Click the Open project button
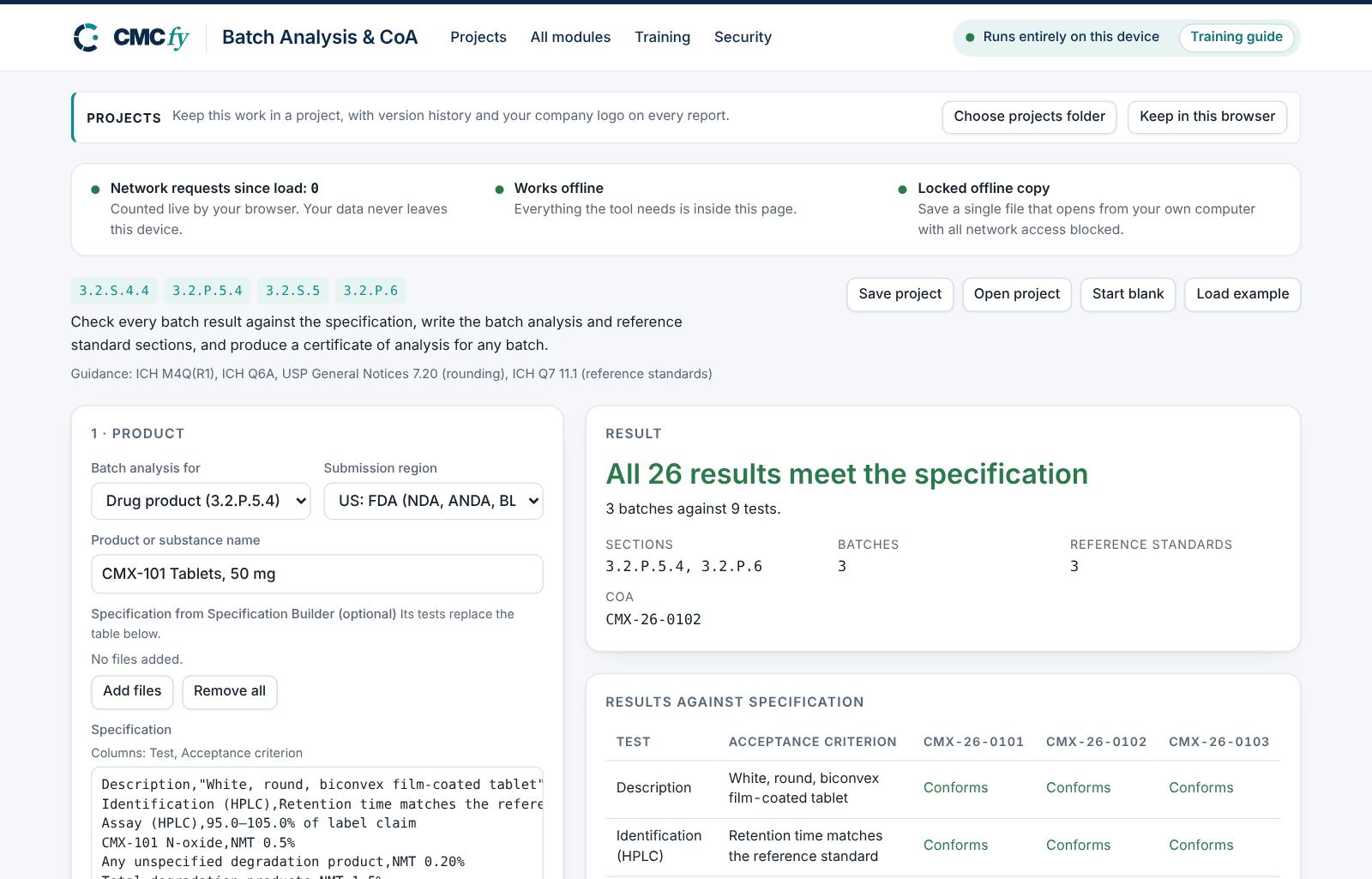Viewport: 1372px width, 879px height. pyautogui.click(x=1016, y=294)
